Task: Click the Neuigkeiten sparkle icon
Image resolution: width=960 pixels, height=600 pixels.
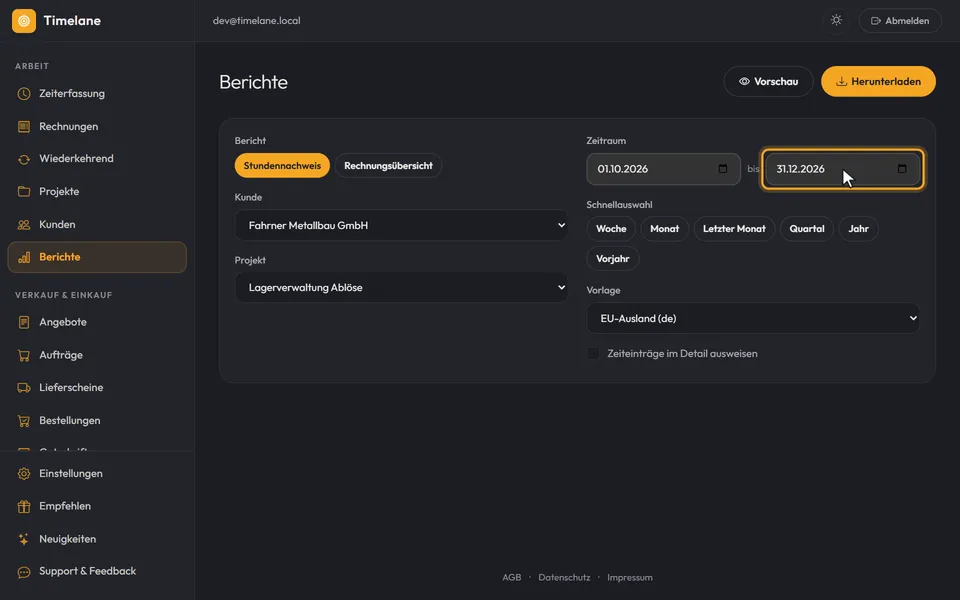Action: coord(24,539)
